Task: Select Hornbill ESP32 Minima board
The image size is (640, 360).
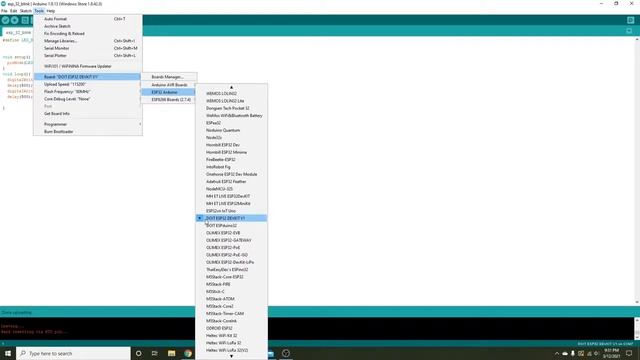Action: click(x=231, y=152)
